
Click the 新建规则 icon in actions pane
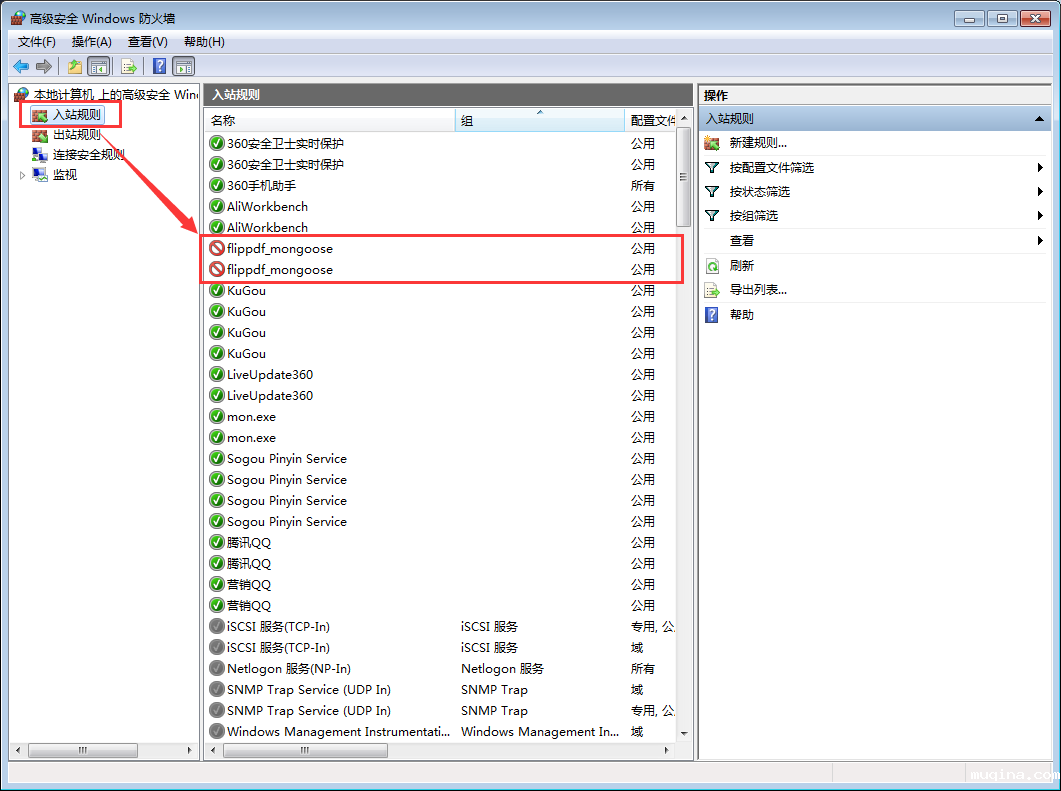712,143
